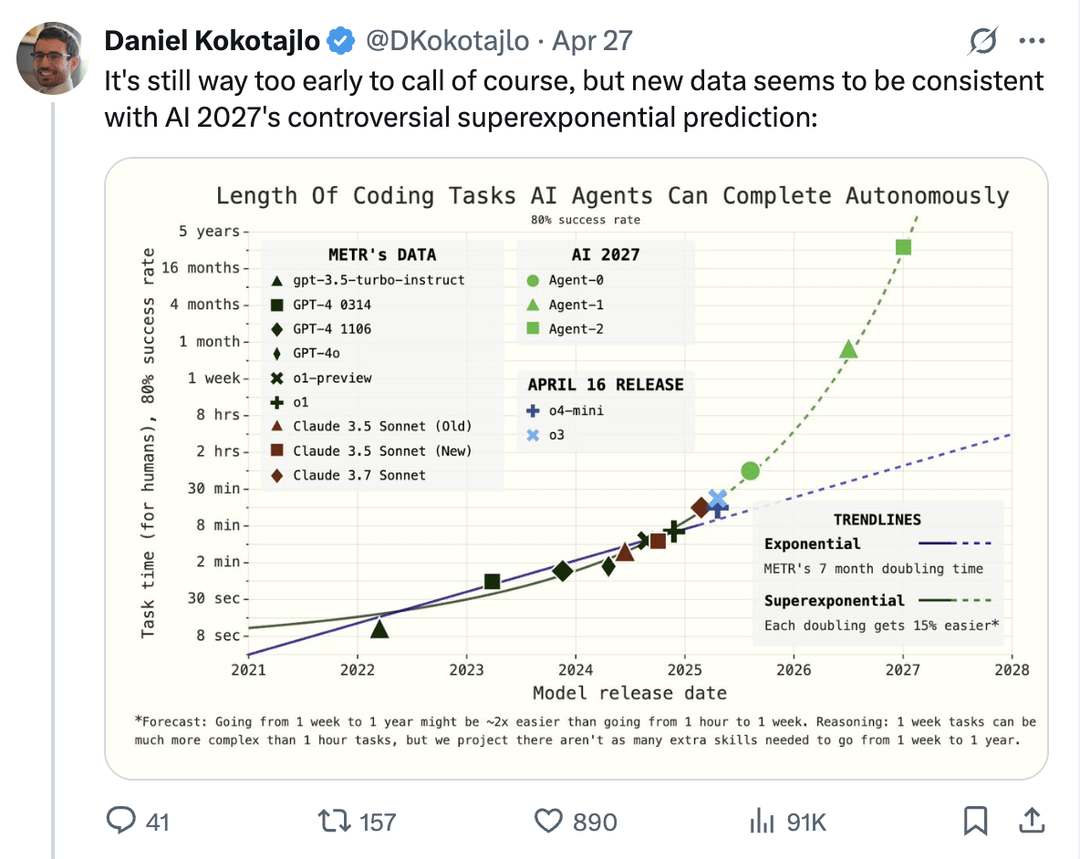The height and width of the screenshot is (859, 1080).
Task: Share the tweet via the upload icon
Action: point(1032,821)
